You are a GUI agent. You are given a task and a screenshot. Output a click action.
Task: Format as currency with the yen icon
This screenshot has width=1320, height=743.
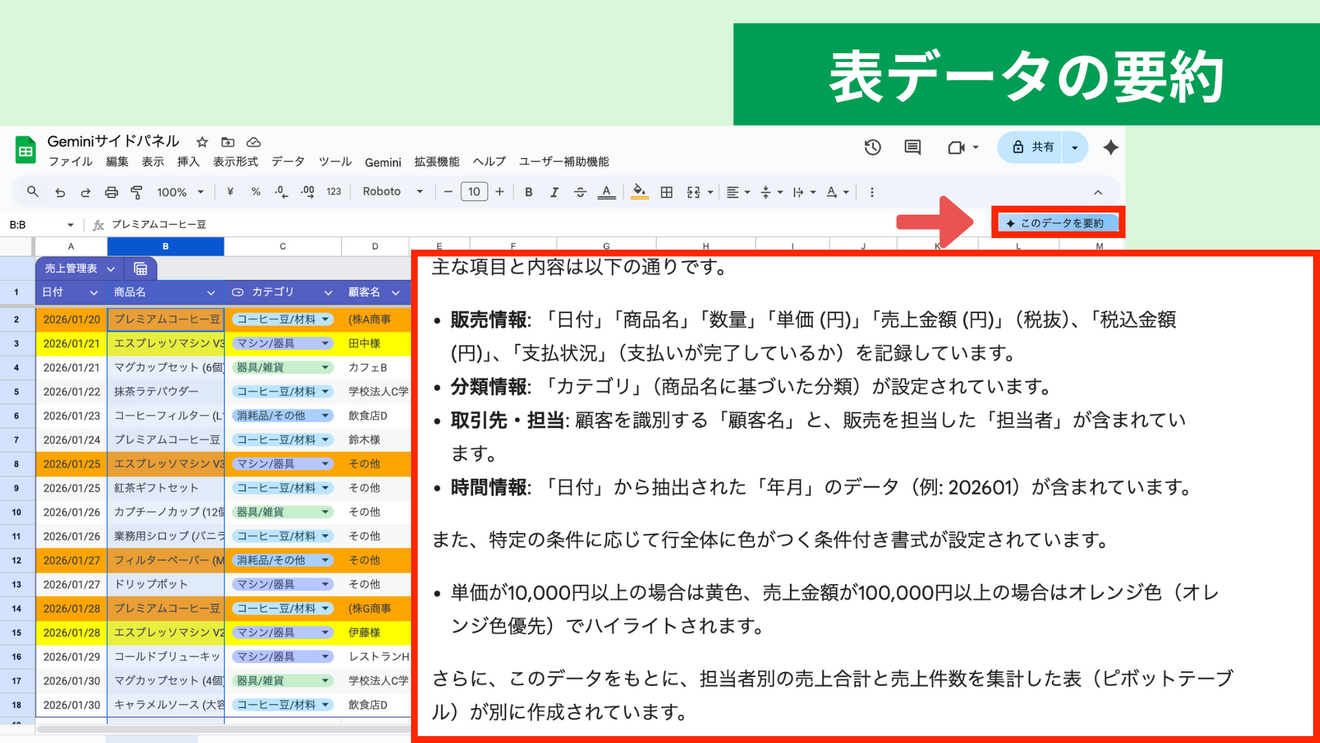pos(230,192)
